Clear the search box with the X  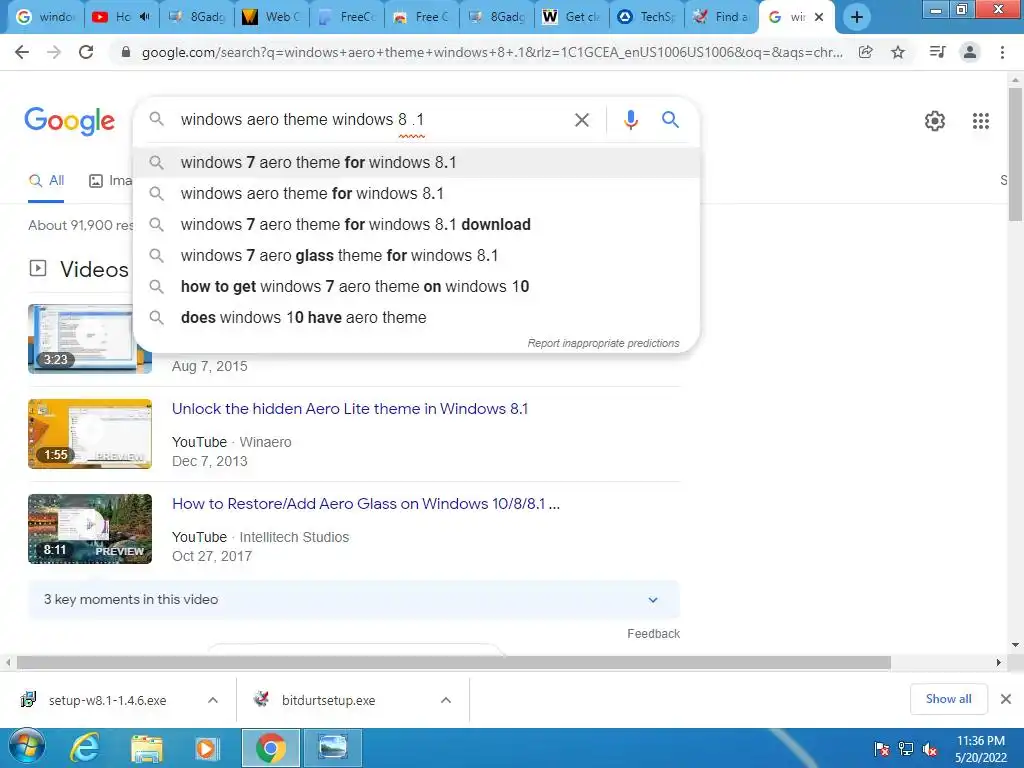582,120
